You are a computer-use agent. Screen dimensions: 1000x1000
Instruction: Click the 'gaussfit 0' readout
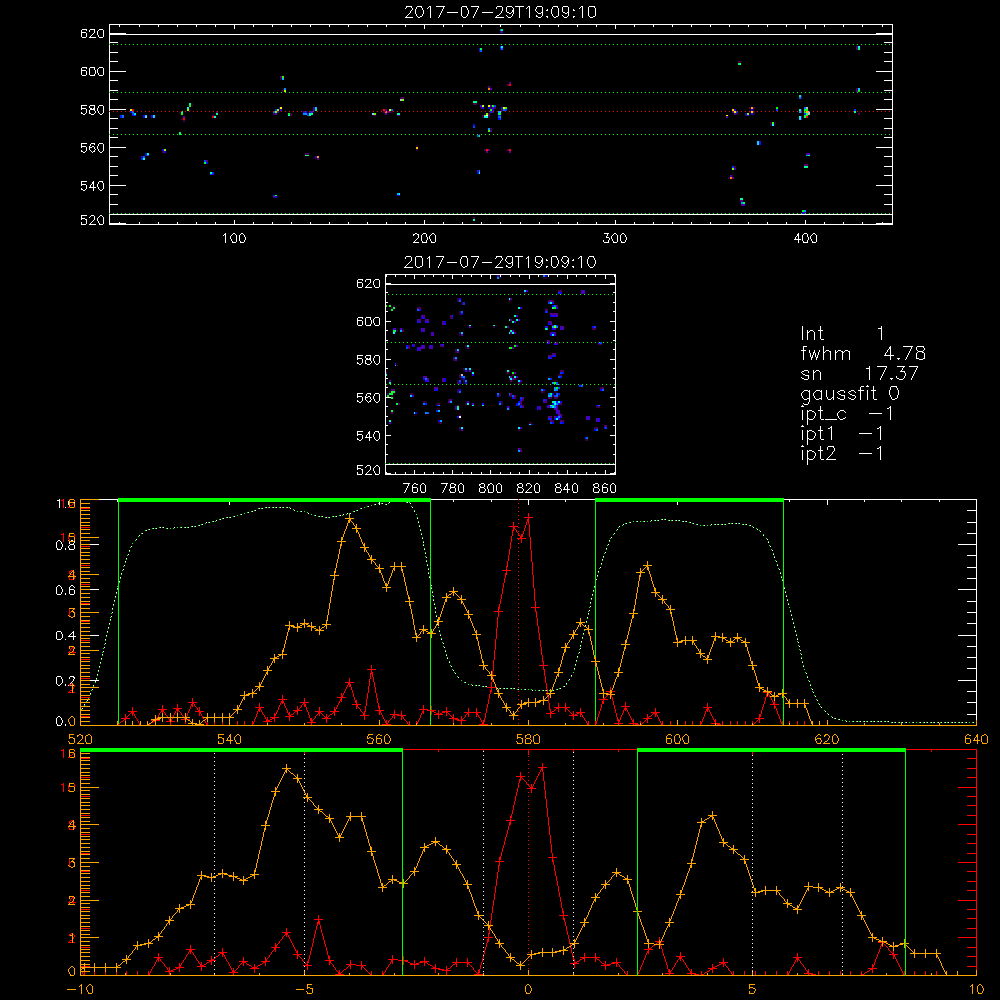[x=850, y=393]
